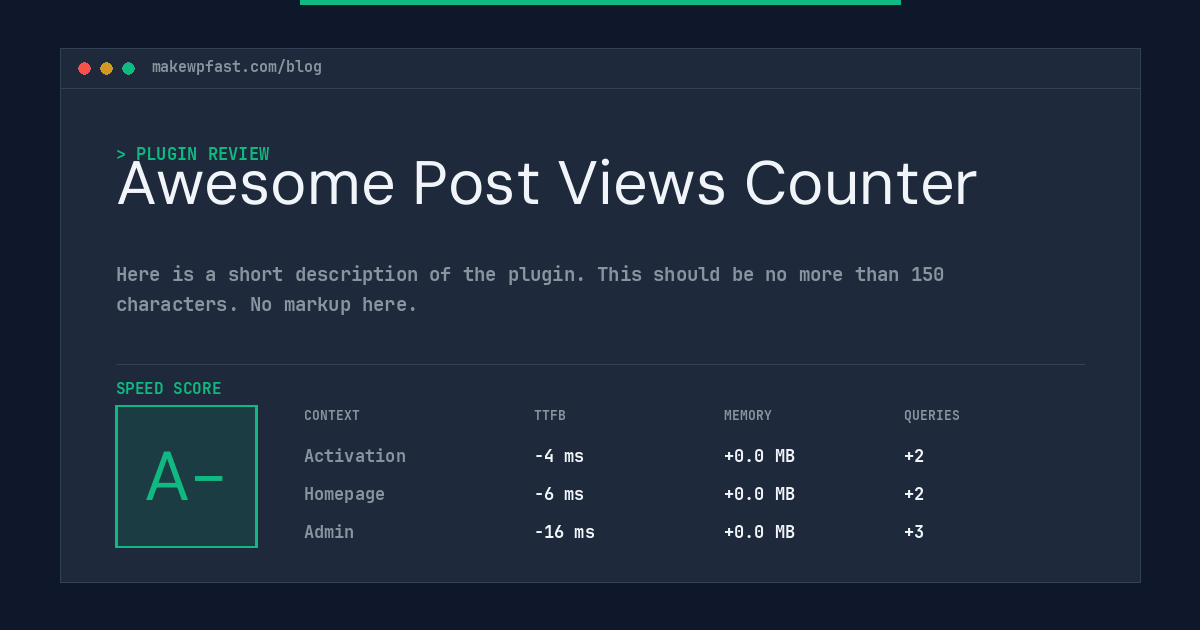Image resolution: width=1200 pixels, height=630 pixels.
Task: Click the plugin description paragraph
Action: [x=530, y=289]
